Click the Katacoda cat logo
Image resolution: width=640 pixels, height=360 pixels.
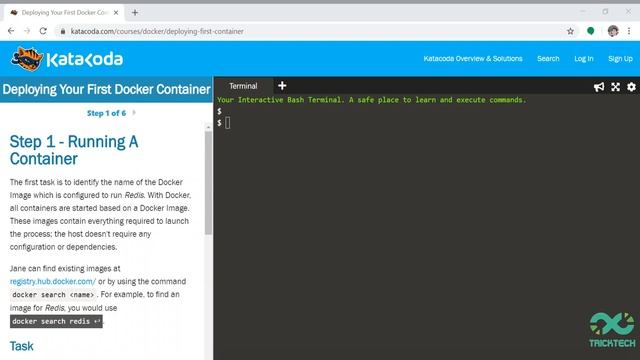[27, 59]
